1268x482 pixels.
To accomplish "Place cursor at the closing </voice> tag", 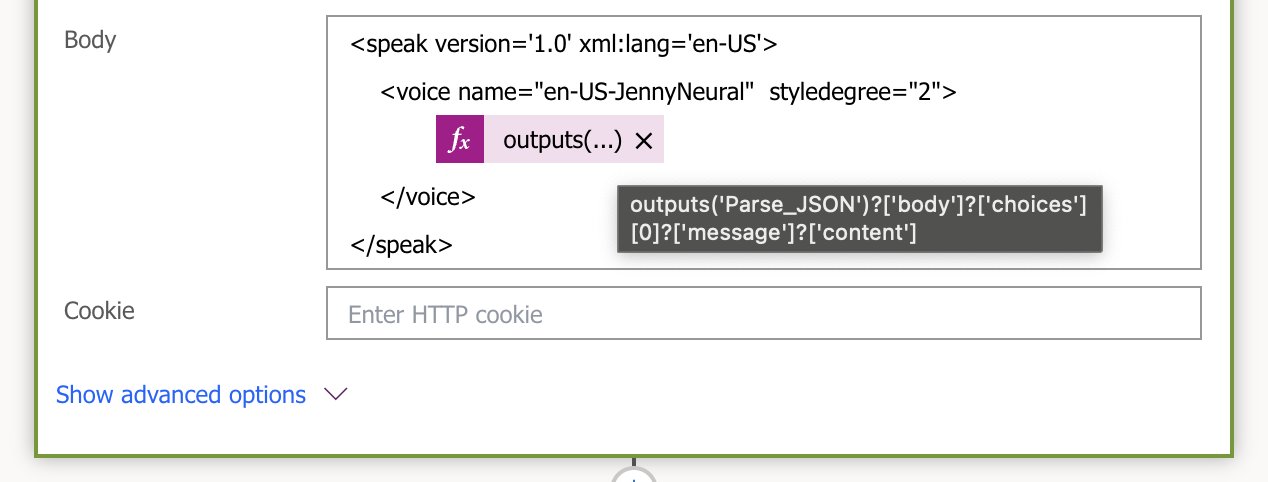I will (427, 196).
